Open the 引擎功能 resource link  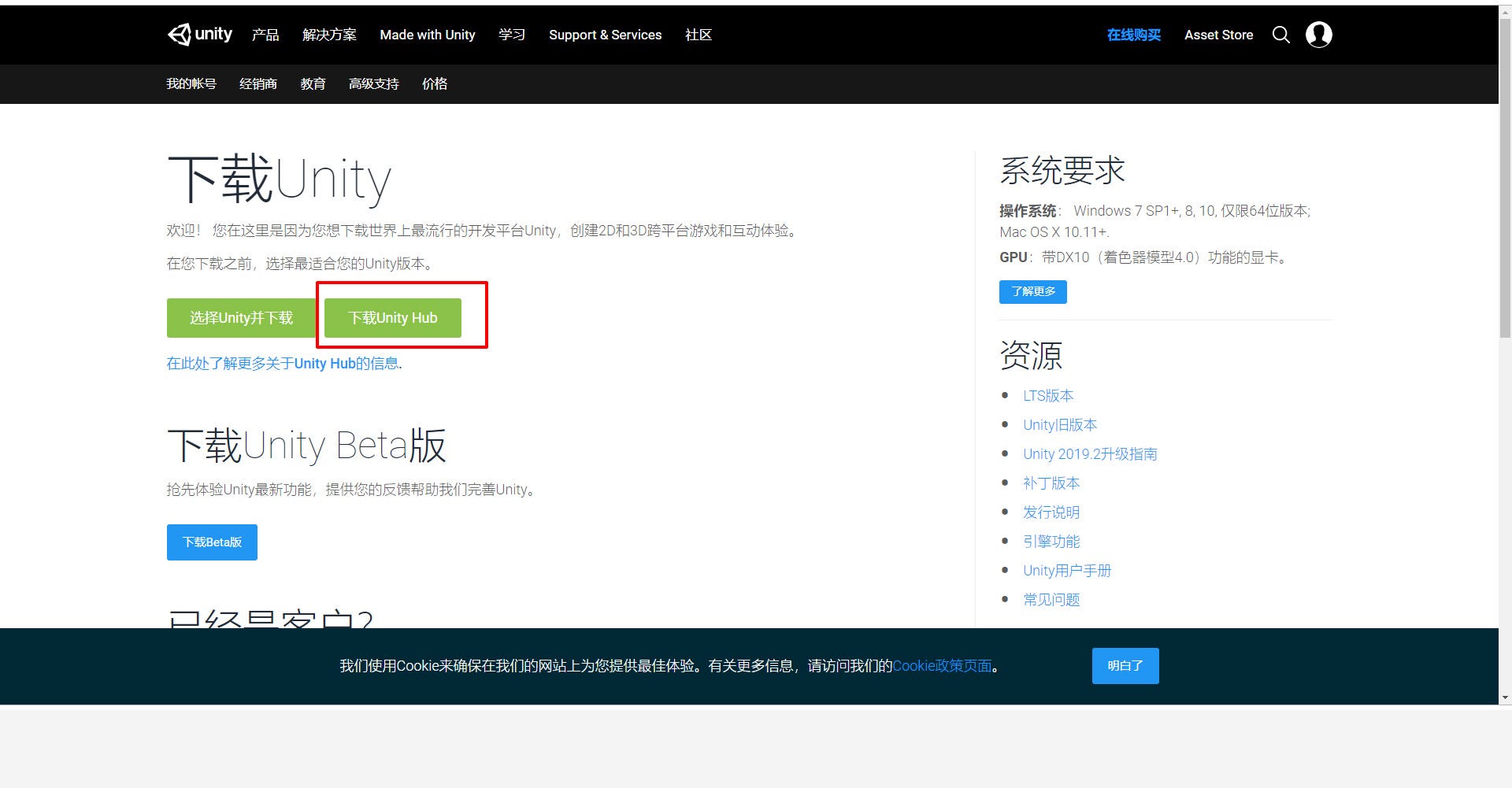pyautogui.click(x=1051, y=542)
